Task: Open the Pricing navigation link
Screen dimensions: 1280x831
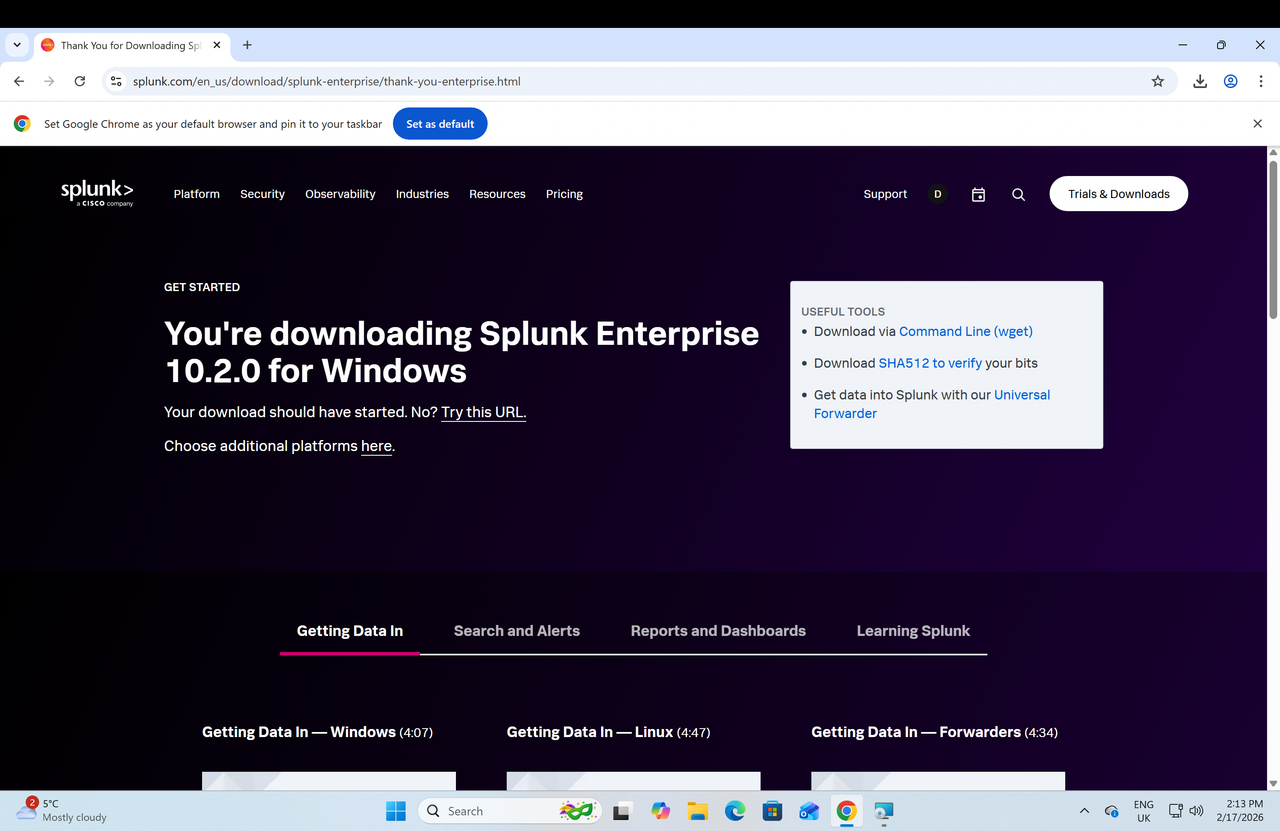Action: tap(564, 194)
